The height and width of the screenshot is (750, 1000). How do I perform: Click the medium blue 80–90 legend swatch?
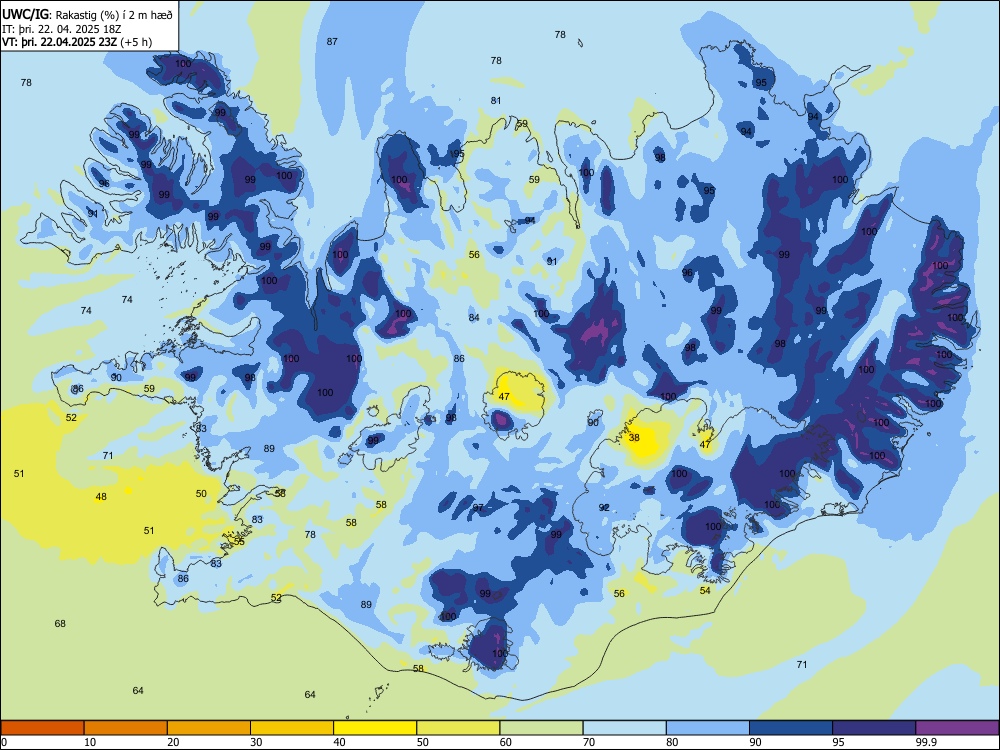708,728
